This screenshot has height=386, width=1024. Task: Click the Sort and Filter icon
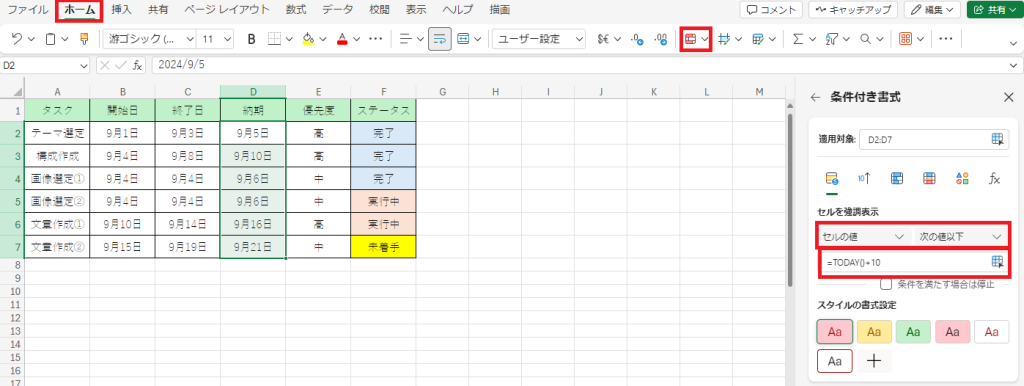click(832, 39)
